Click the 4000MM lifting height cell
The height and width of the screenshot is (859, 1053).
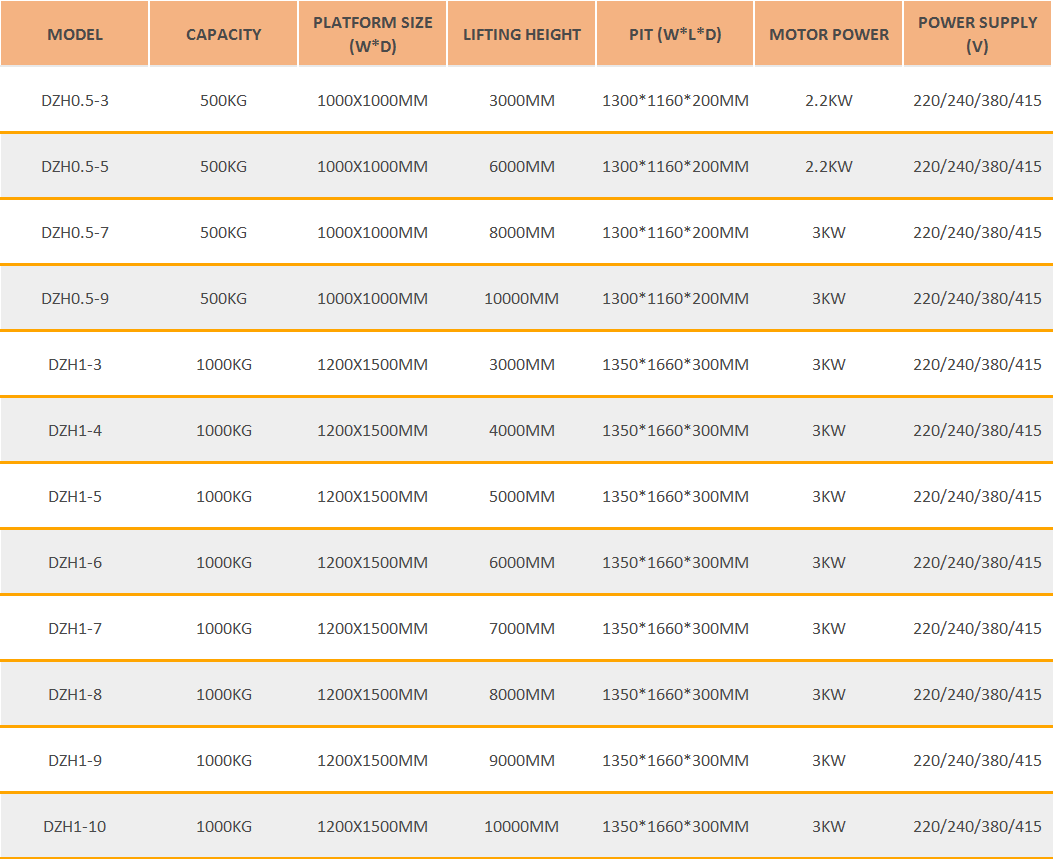tap(521, 430)
